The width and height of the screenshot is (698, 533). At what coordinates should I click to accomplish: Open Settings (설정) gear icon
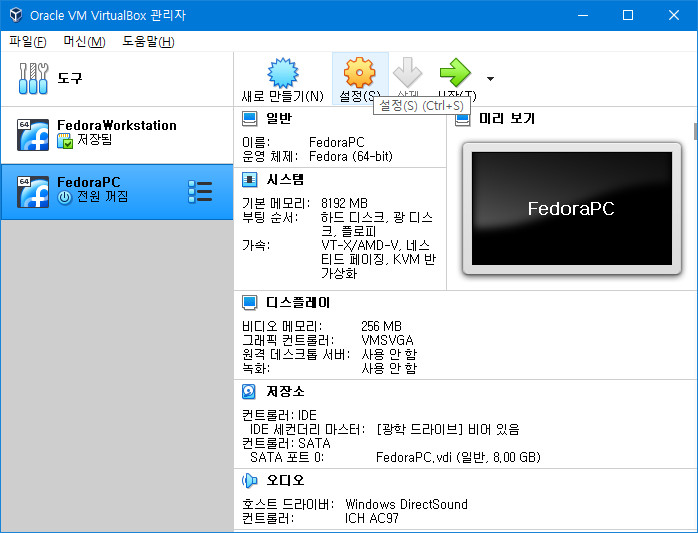coord(359,72)
